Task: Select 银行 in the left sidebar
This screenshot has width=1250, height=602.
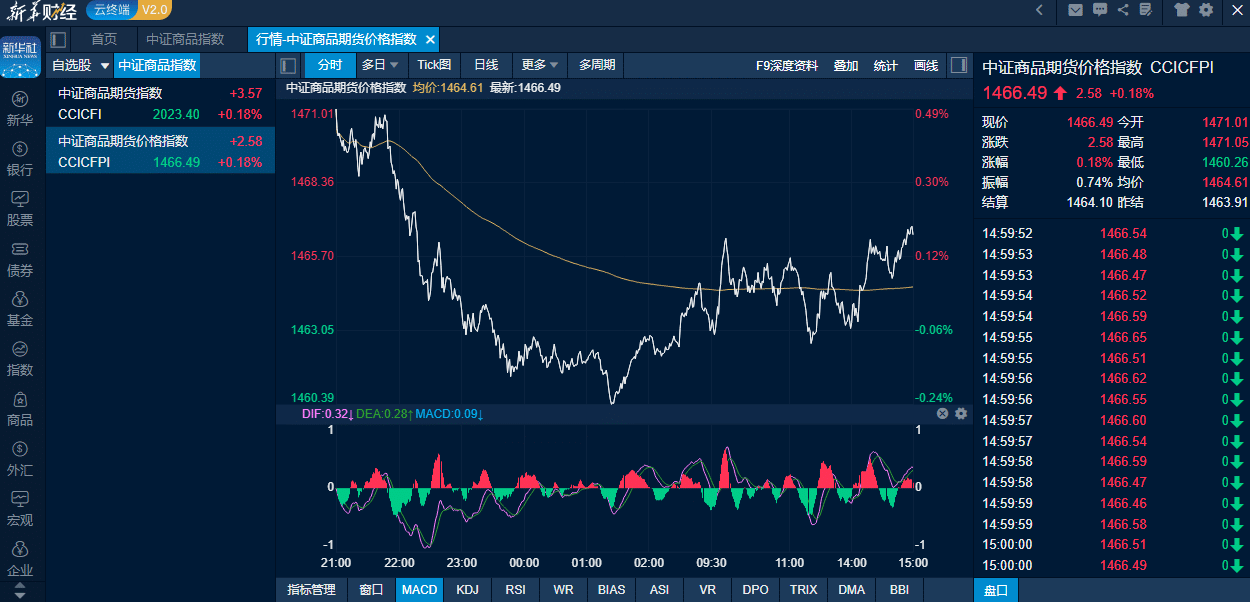Action: pos(20,158)
